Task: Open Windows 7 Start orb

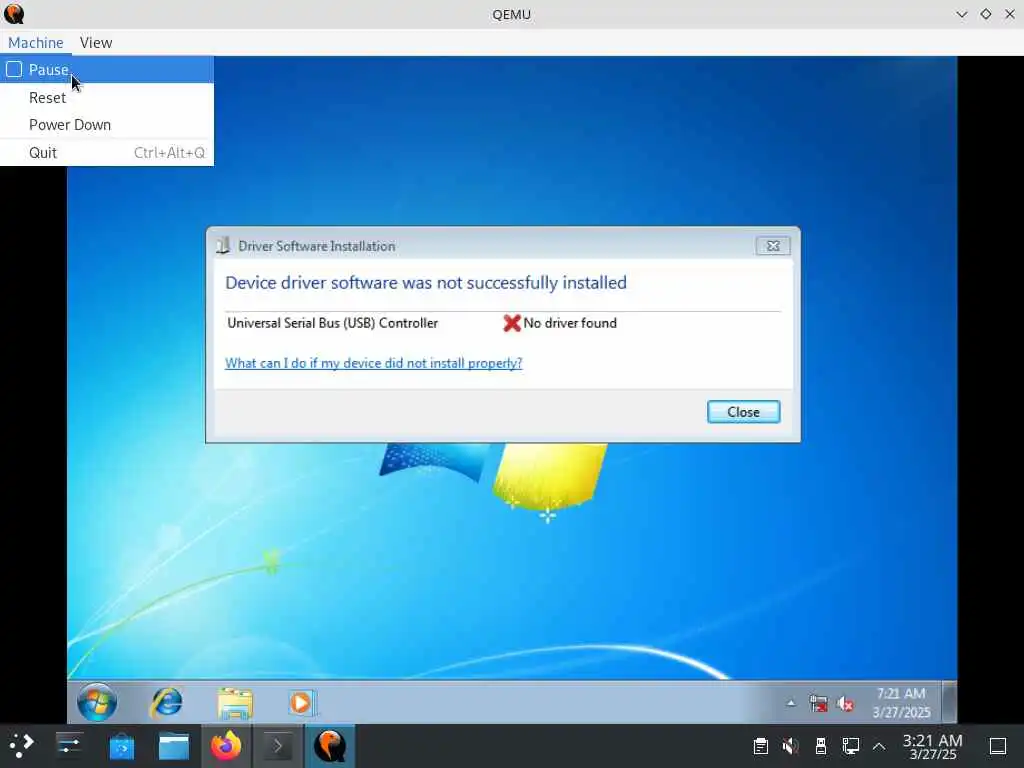Action: pyautogui.click(x=97, y=703)
